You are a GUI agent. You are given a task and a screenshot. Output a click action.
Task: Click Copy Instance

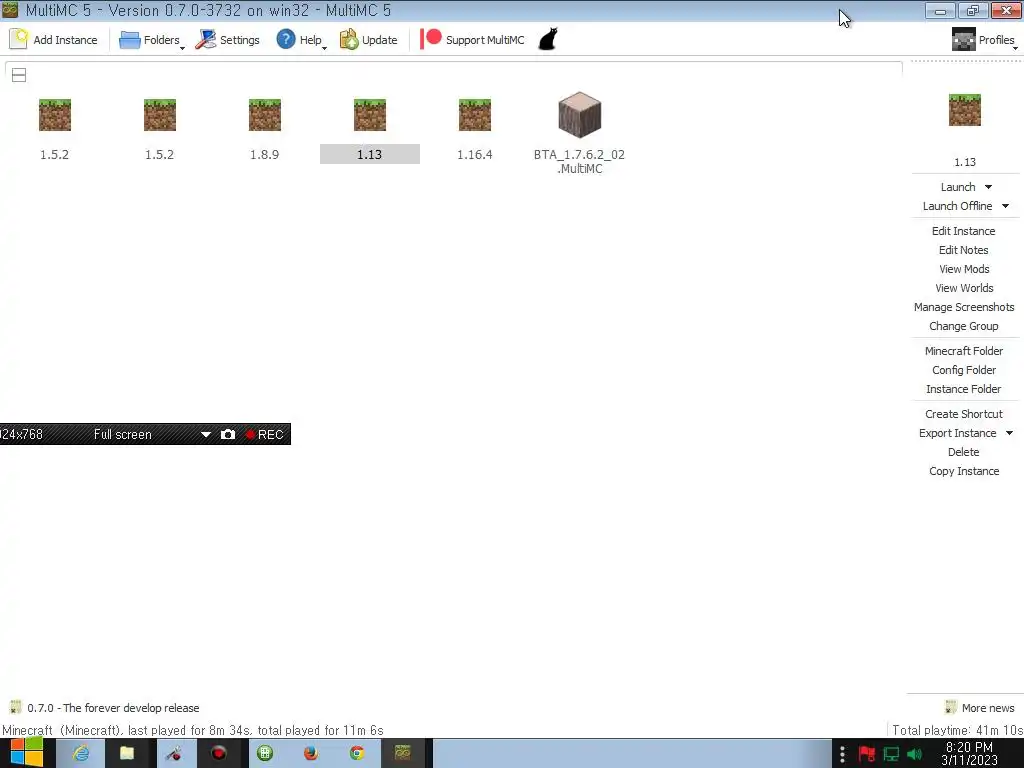point(964,471)
